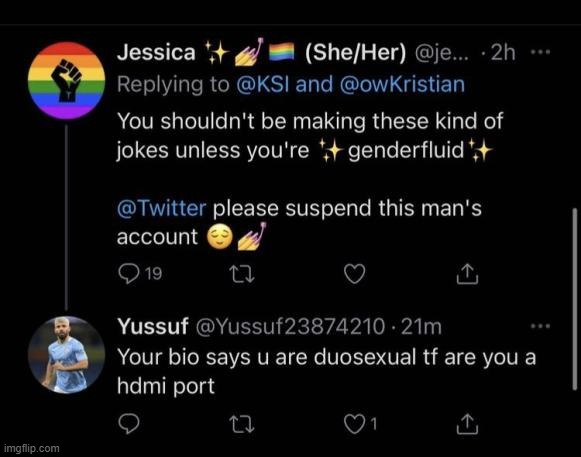Open the @Twitter mention in tweet text
The height and width of the screenshot is (457, 581).
pyautogui.click(x=162, y=208)
